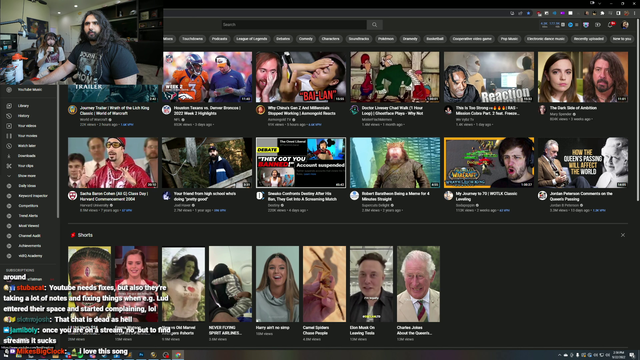640x360 pixels.
Task: Open the Camel Spiders Chase People short
Action: tap(324, 284)
